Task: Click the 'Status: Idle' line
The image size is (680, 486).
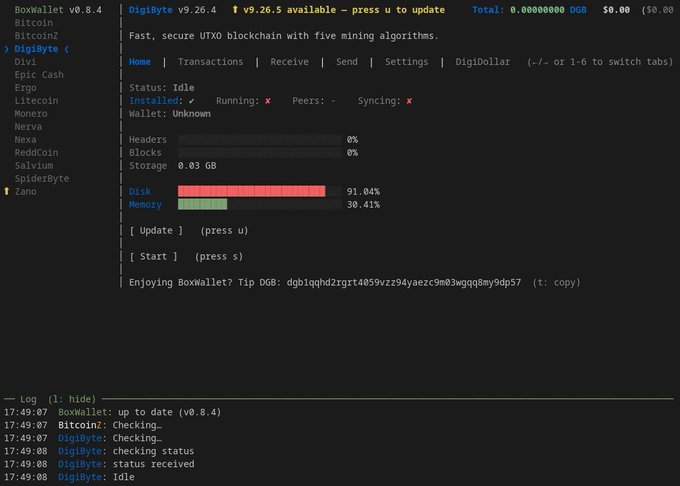Action: [161, 88]
